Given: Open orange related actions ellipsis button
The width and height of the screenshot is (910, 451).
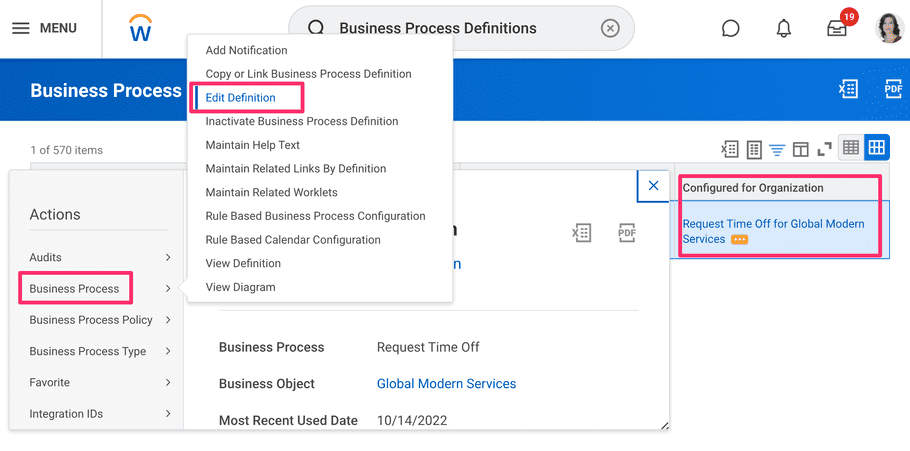Looking at the screenshot, I should click(x=739, y=239).
